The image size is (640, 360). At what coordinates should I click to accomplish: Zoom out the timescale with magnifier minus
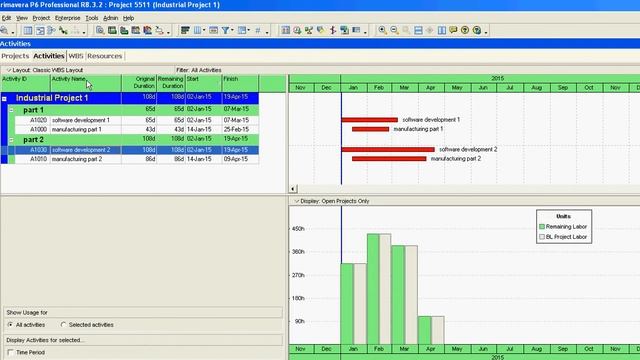coord(394,30)
